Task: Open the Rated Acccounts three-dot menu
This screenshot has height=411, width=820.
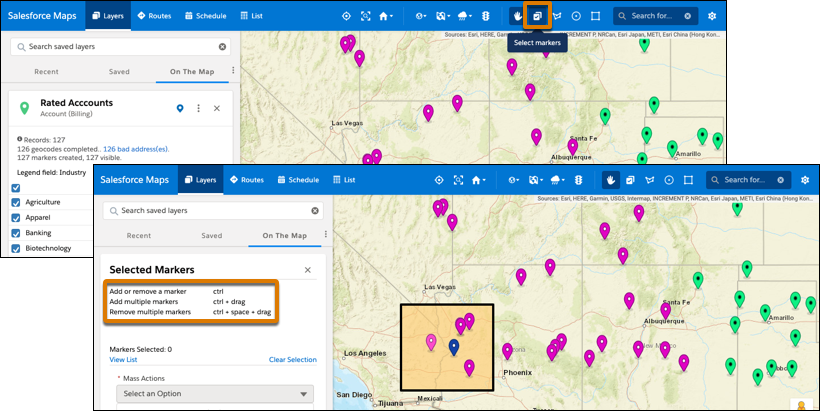Action: [x=198, y=108]
